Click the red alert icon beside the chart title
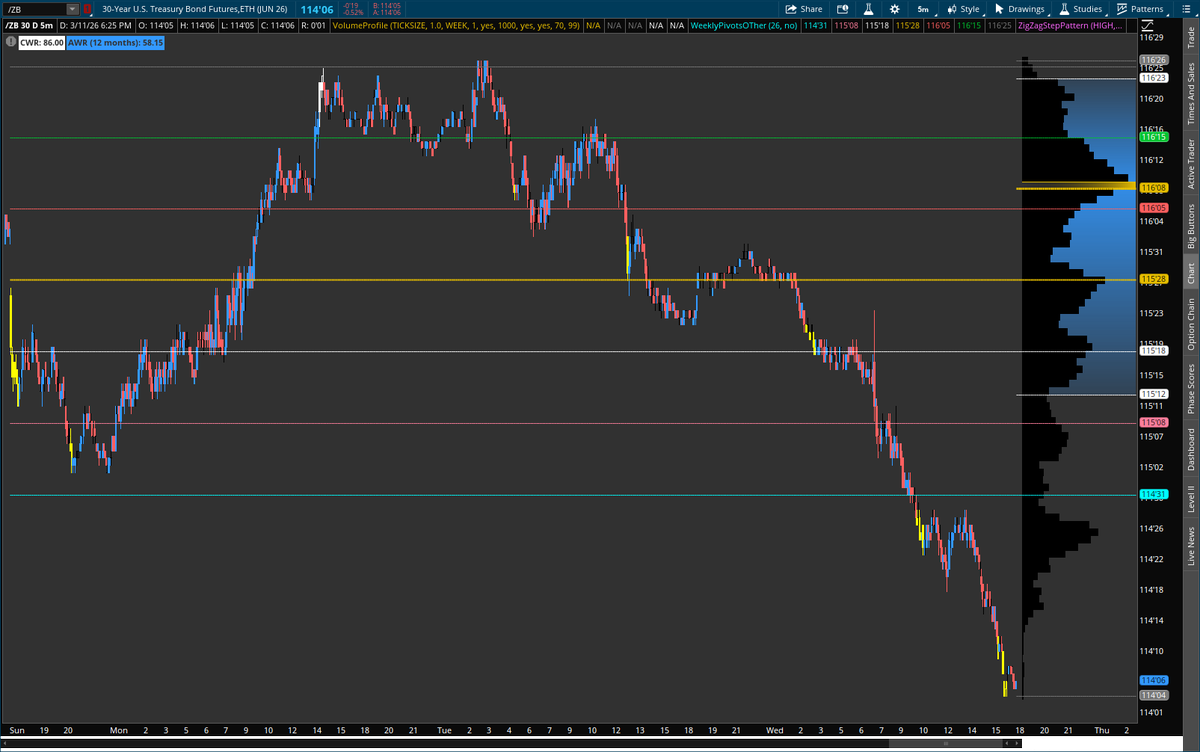This screenshot has width=1200, height=752. tap(86, 9)
